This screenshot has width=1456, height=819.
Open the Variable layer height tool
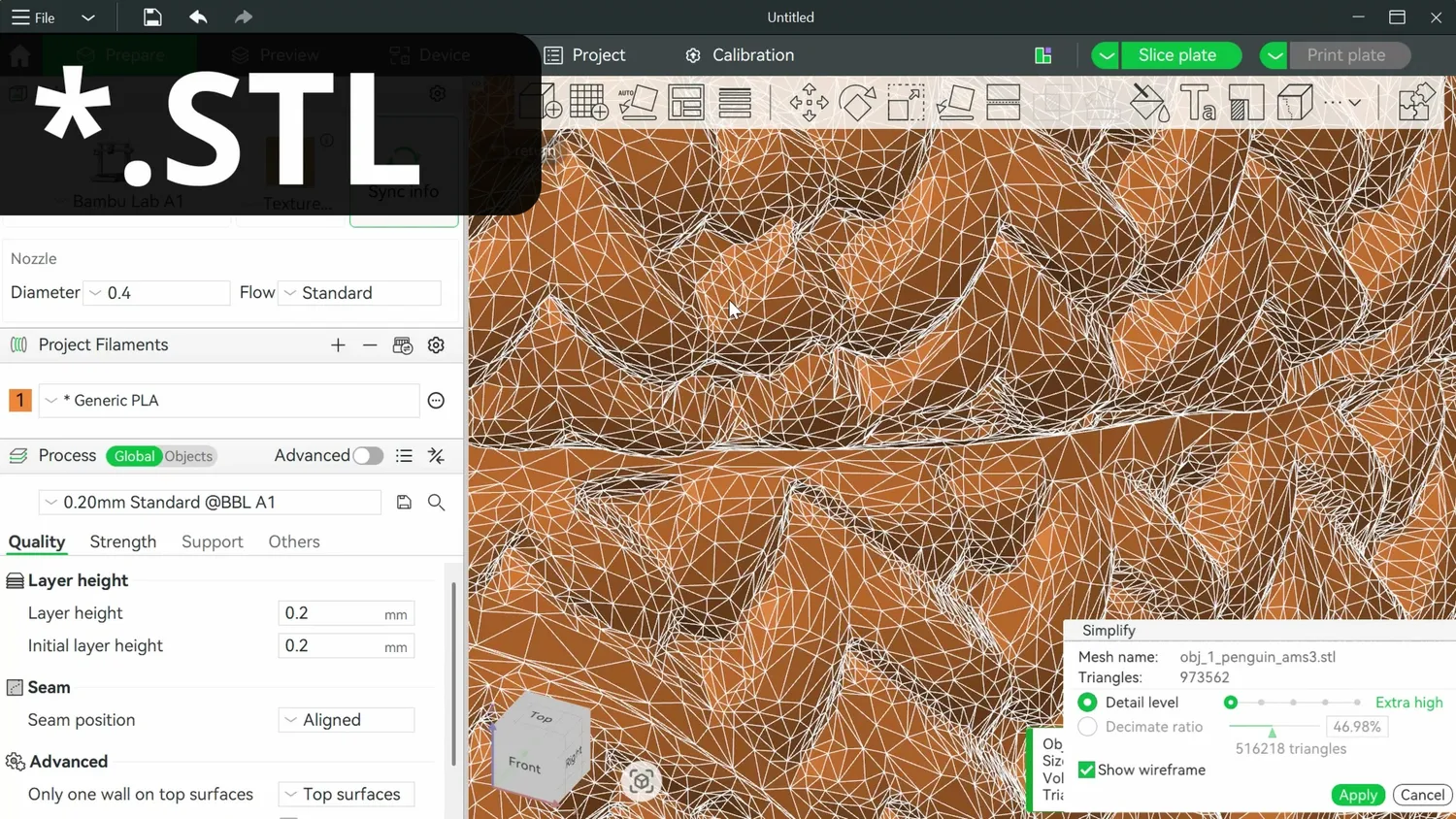click(735, 102)
